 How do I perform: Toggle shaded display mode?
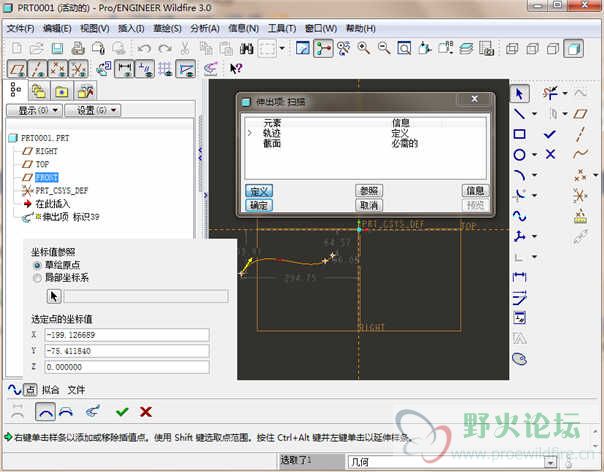point(573,49)
